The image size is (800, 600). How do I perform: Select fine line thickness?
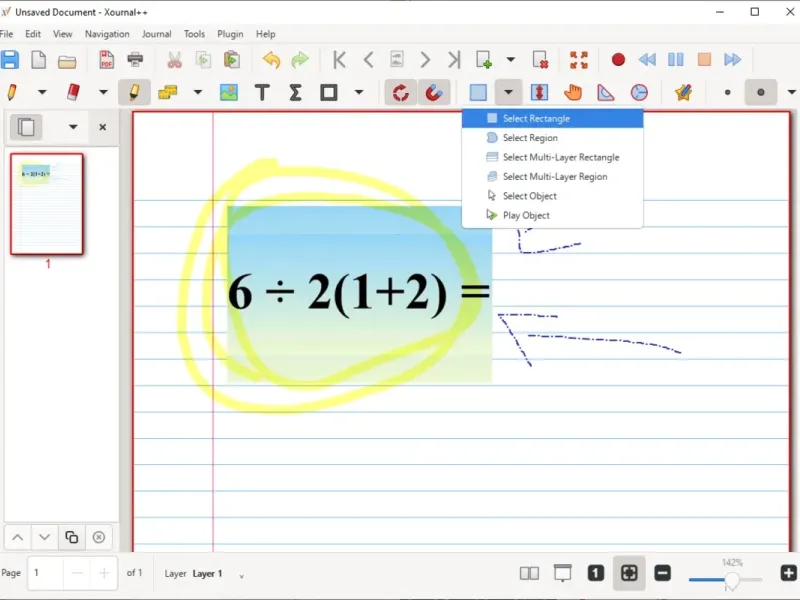click(x=728, y=92)
